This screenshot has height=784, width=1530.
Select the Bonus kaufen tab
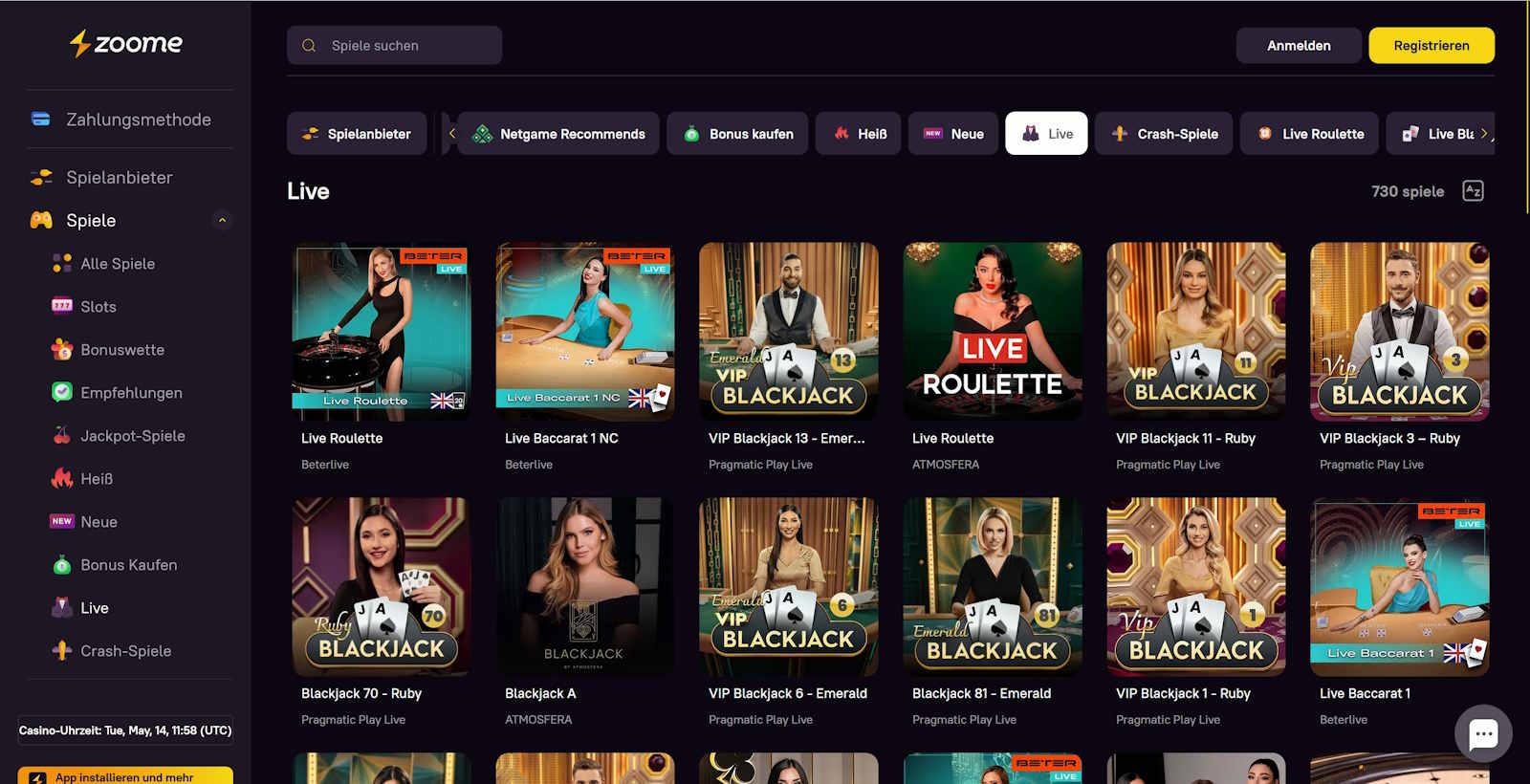click(737, 134)
